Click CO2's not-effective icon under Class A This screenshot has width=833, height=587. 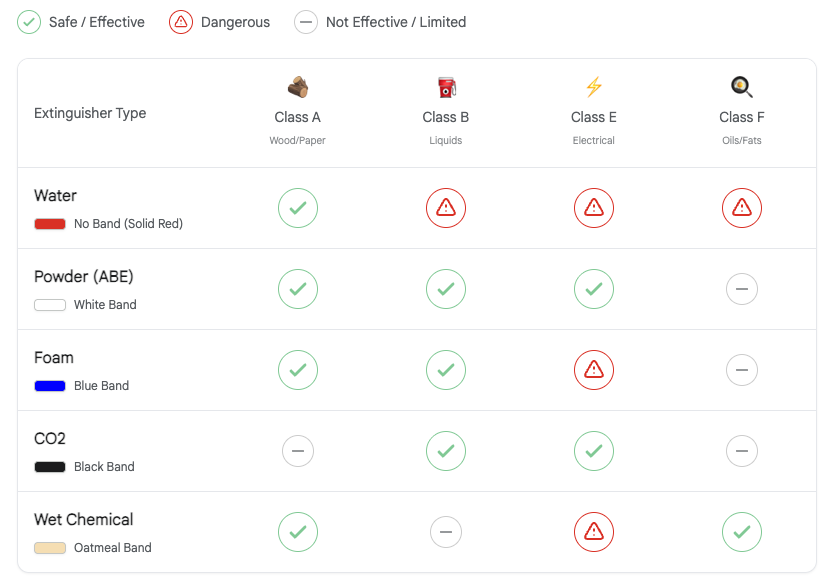298,451
